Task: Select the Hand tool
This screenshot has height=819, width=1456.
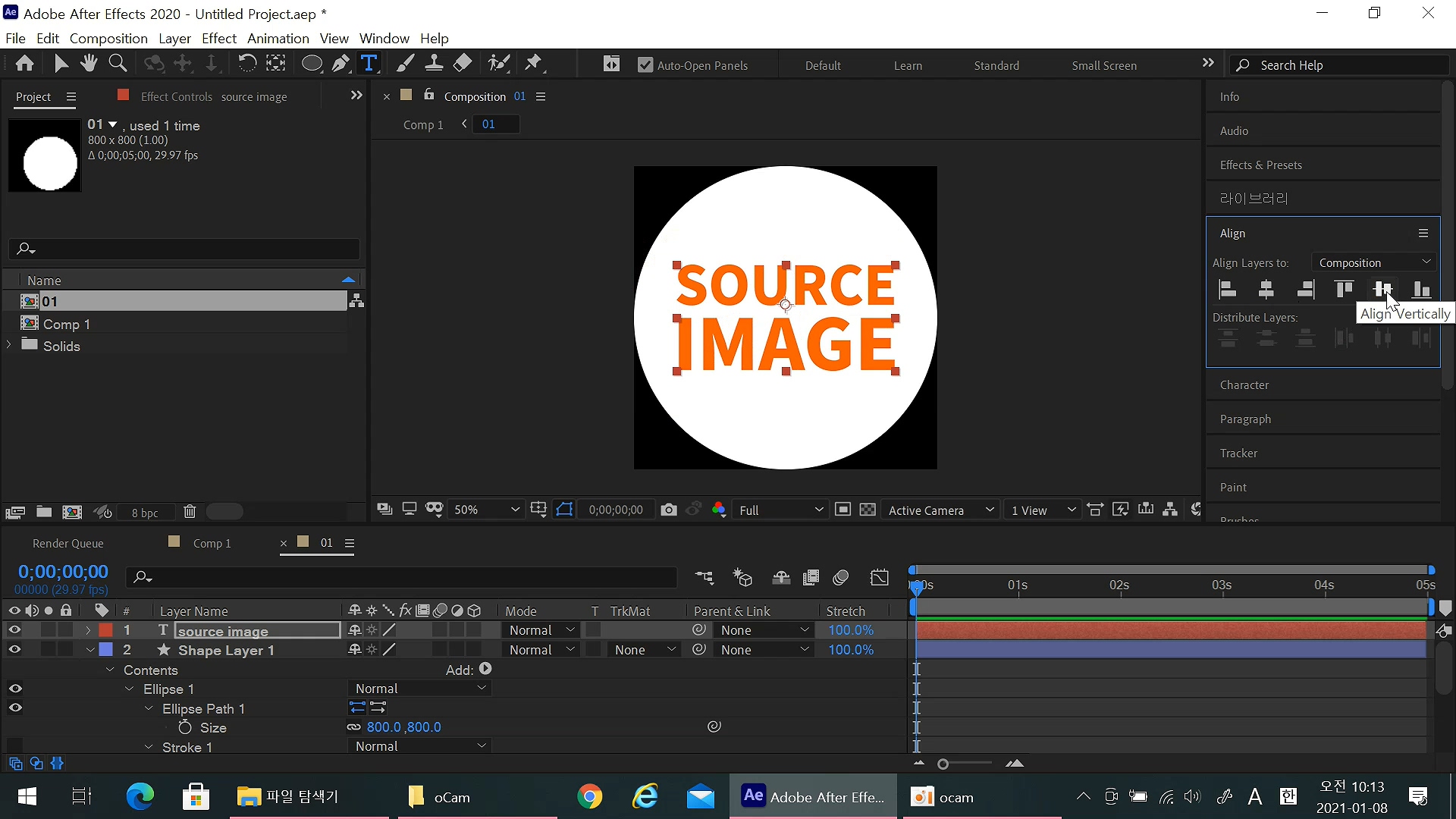Action: pos(89,64)
